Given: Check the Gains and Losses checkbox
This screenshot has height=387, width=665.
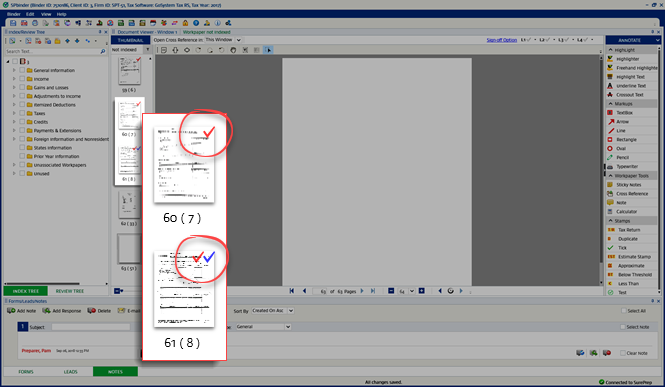Looking at the screenshot, I should (22, 87).
